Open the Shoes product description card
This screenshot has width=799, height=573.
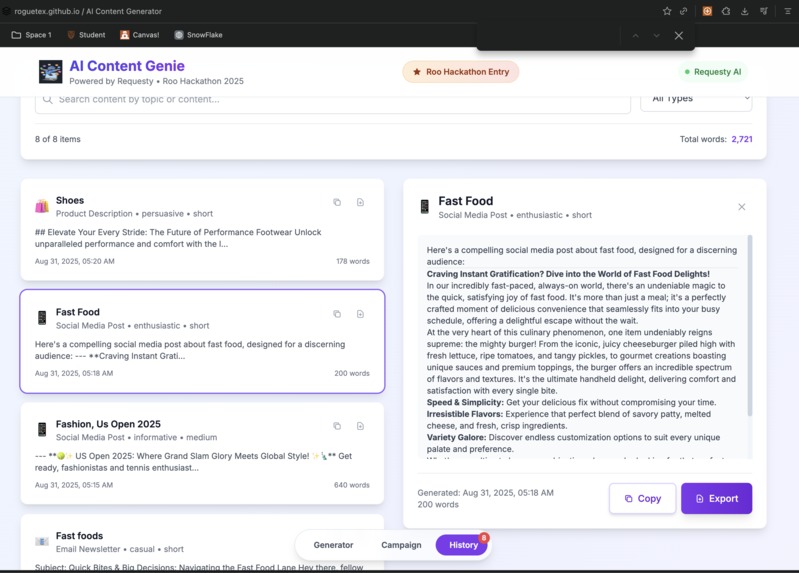(202, 229)
